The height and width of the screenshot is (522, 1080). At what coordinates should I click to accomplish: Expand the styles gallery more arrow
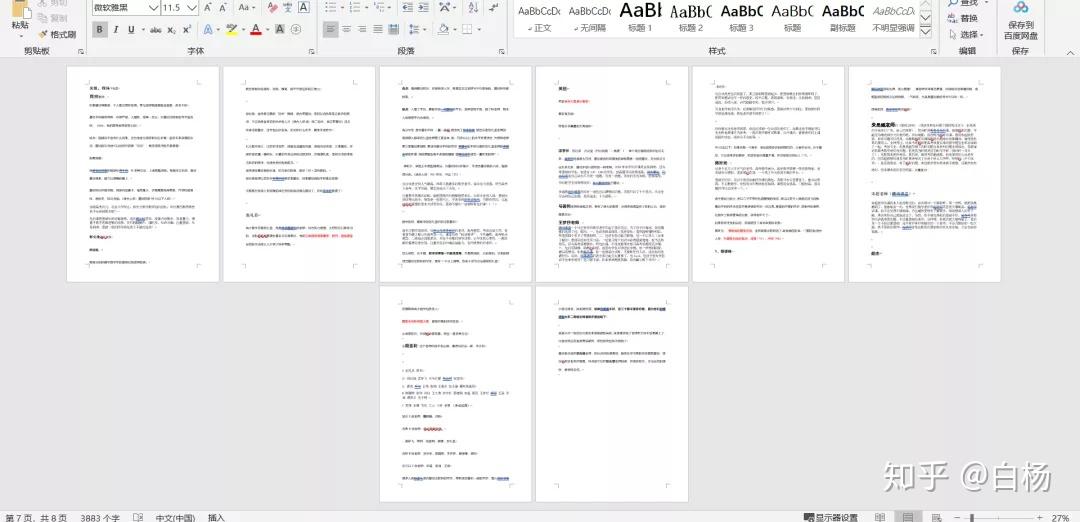(x=926, y=32)
